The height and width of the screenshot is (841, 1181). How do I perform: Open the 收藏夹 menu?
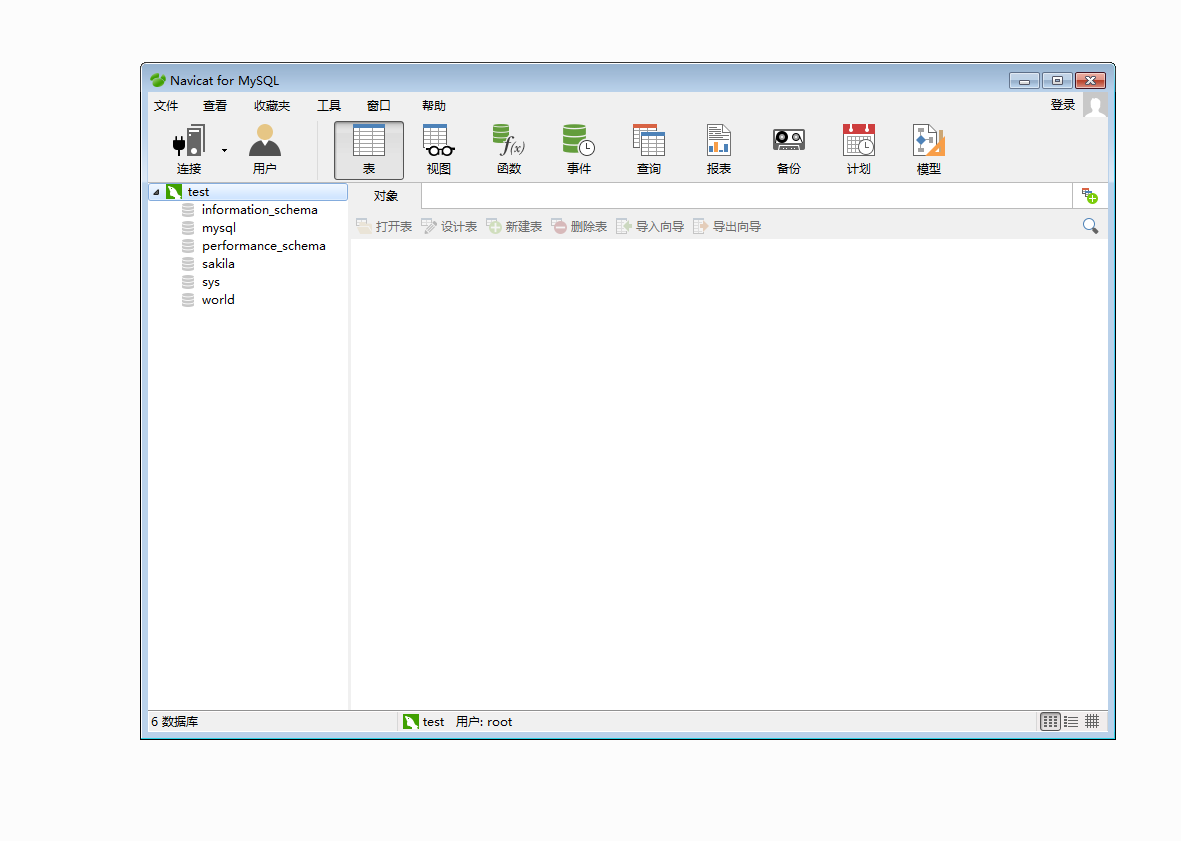click(x=272, y=105)
